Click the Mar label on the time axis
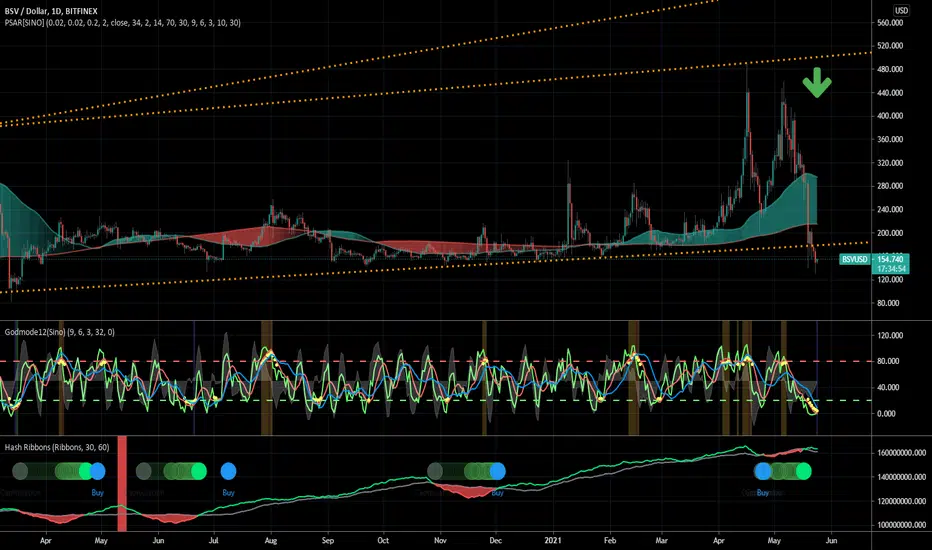This screenshot has height=550, width=932. pos(661,540)
